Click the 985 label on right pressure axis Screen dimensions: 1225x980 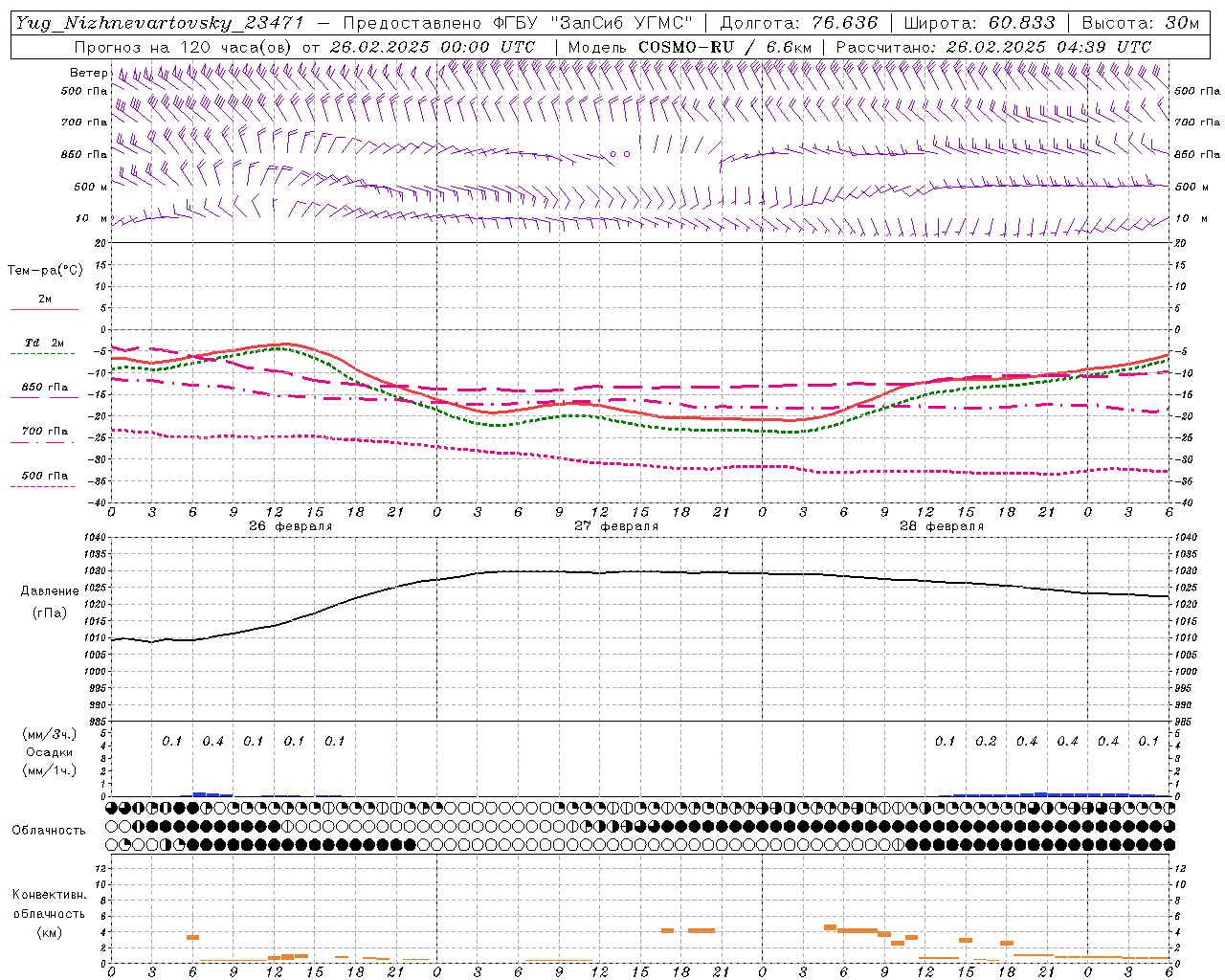(x=1185, y=722)
